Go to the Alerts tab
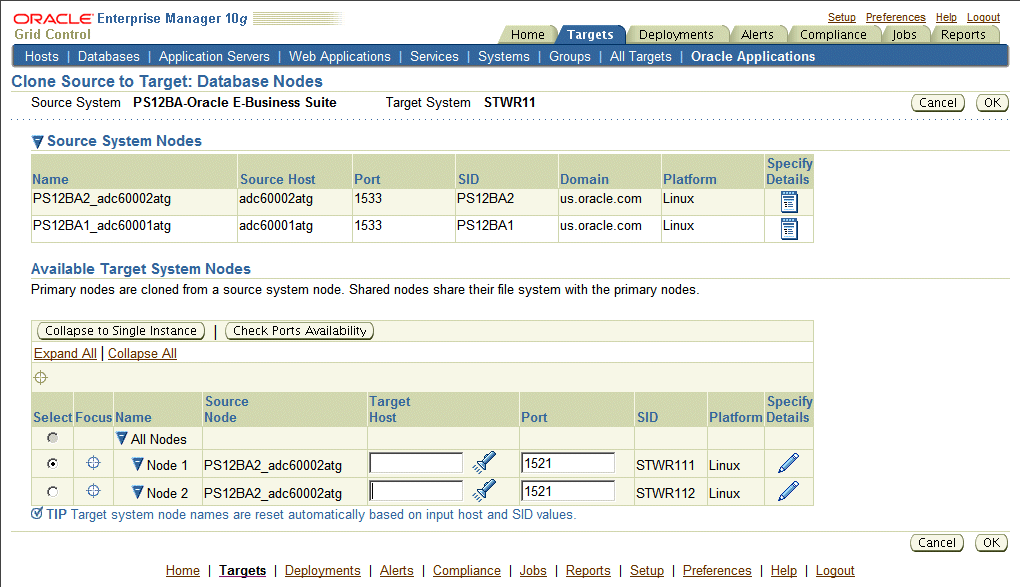Viewport: 1020px width, 587px height. click(x=757, y=34)
